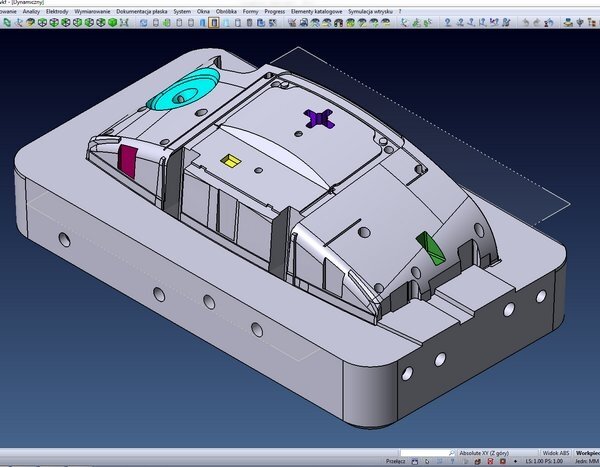Open the Analizy menu
Viewport: 600px width, 467px height.
point(31,11)
